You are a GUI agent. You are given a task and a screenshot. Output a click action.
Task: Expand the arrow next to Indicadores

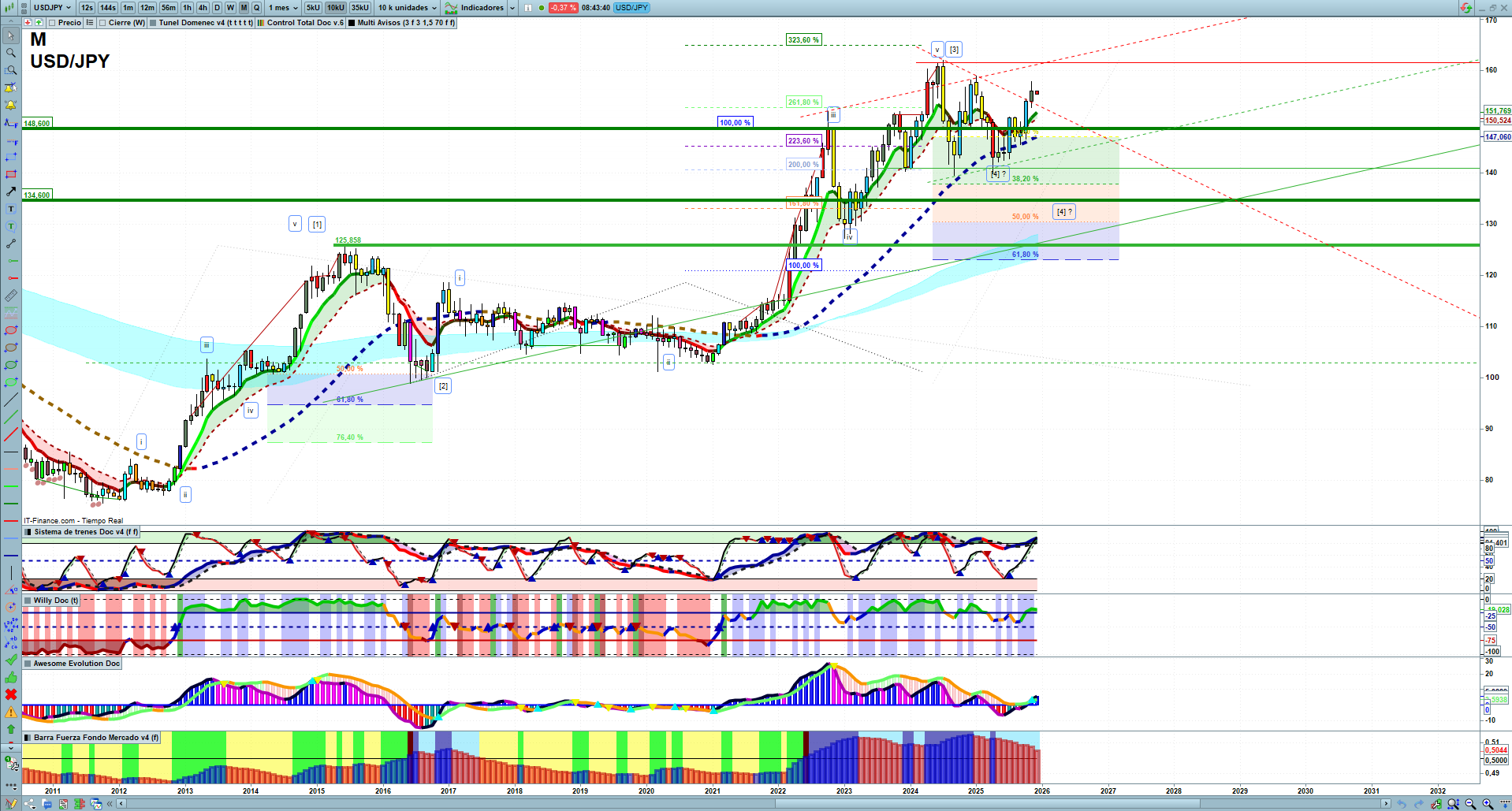tap(512, 8)
